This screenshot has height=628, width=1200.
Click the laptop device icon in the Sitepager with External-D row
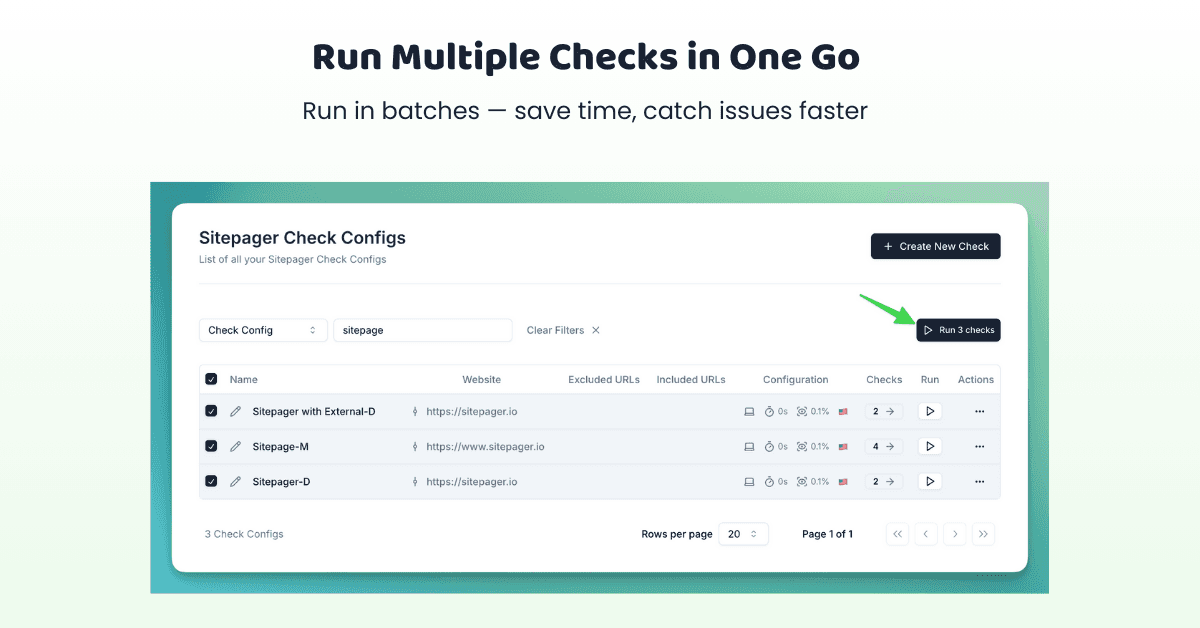[748, 411]
